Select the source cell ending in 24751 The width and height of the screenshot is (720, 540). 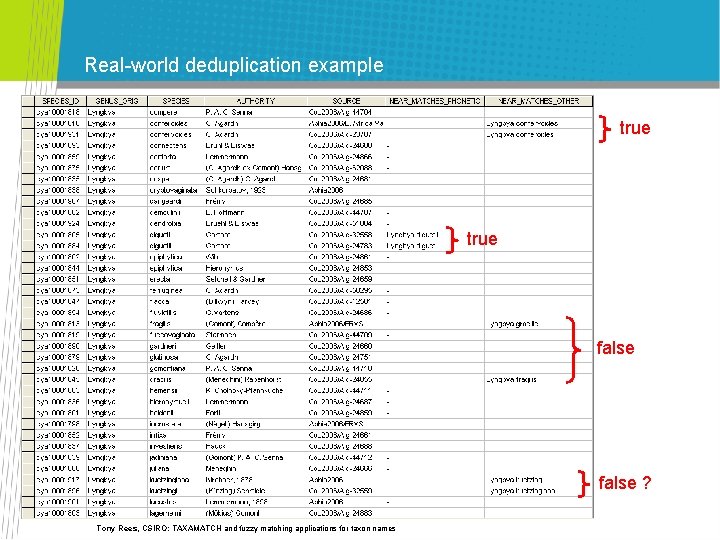(346, 357)
